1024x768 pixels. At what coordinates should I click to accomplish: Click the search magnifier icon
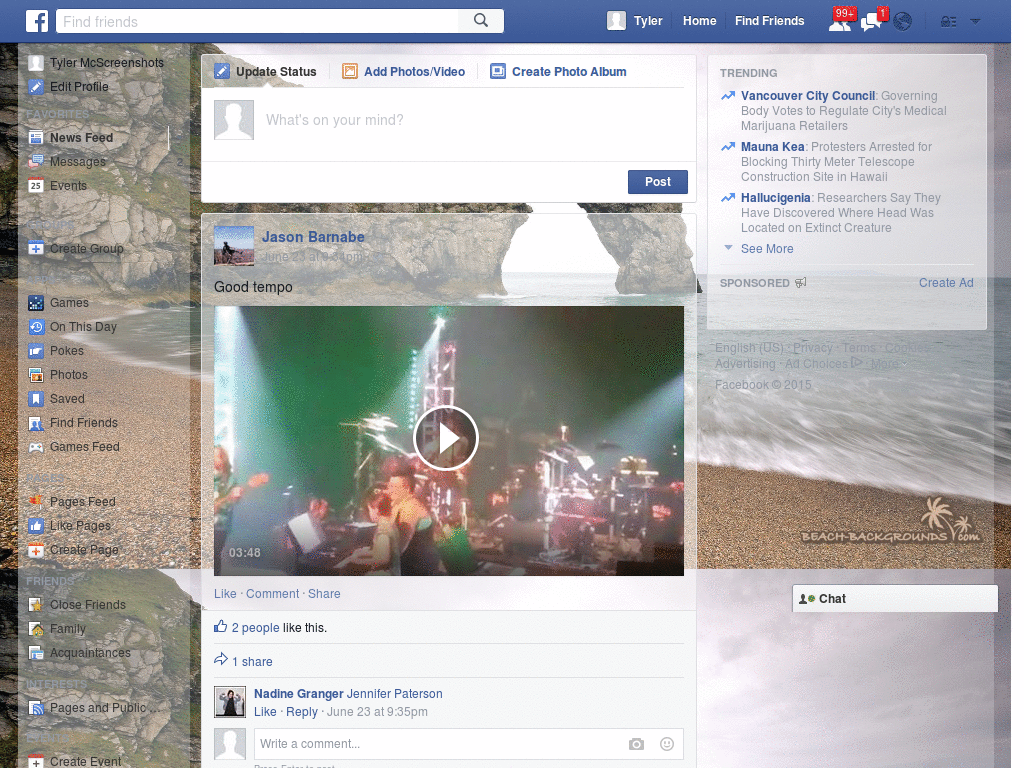(481, 20)
